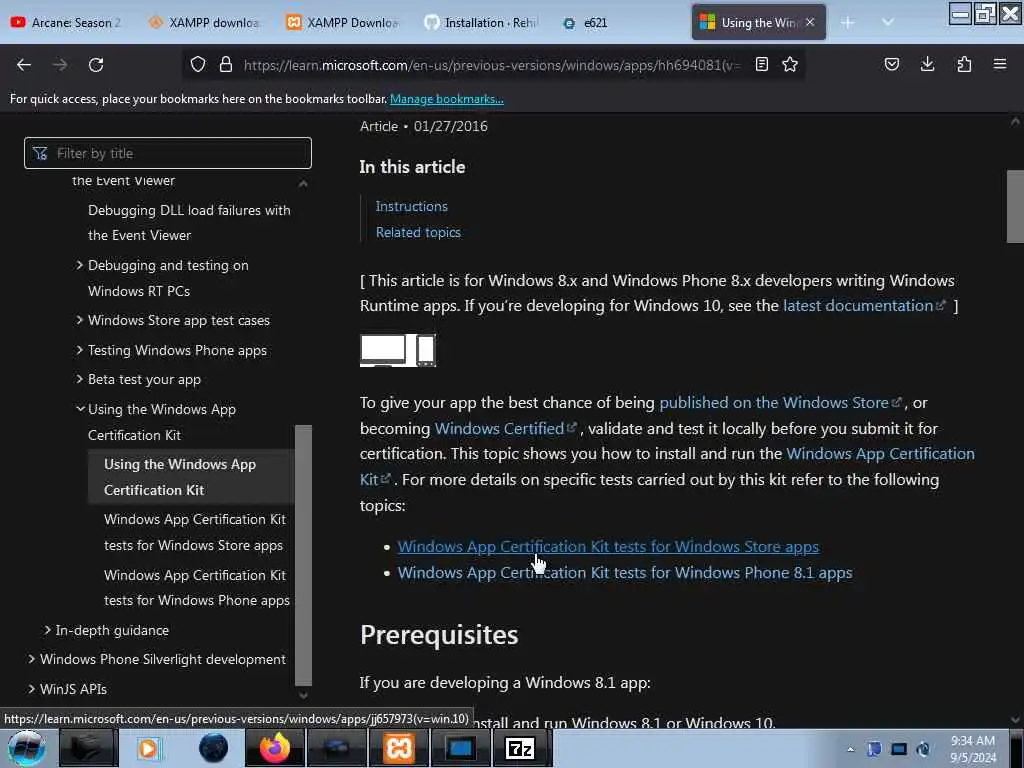
Task: Collapse Using the Windows App Certification Kit
Action: [x=80, y=409]
